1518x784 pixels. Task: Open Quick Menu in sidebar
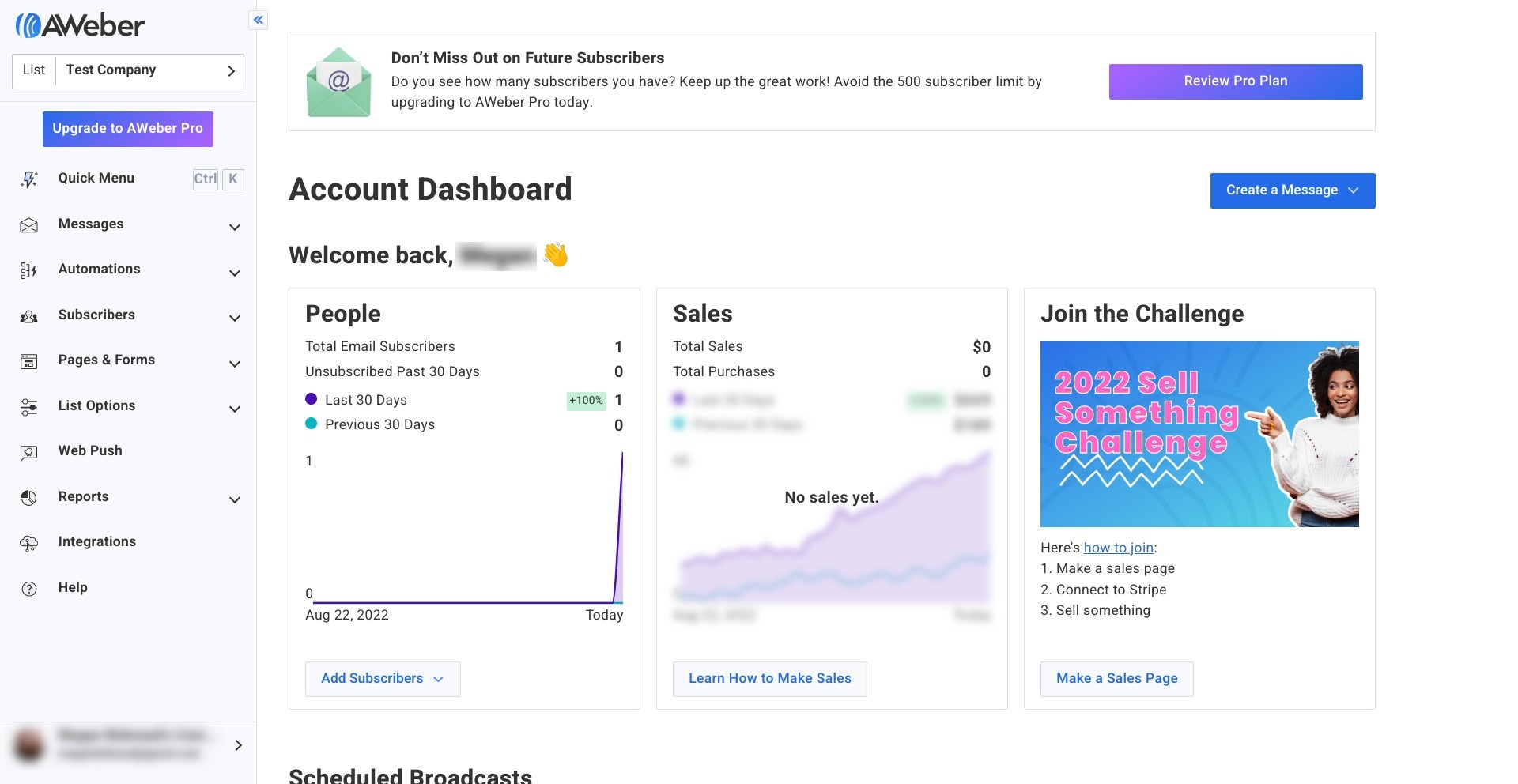pyautogui.click(x=96, y=179)
